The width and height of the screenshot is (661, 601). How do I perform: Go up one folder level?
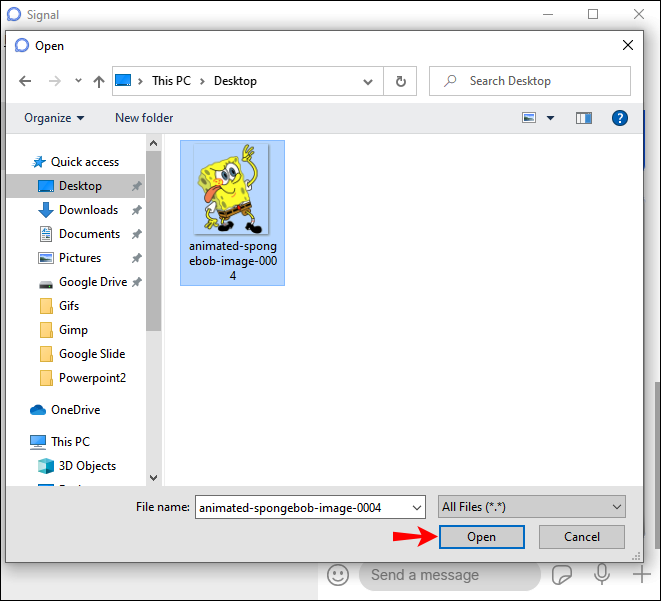(99, 81)
